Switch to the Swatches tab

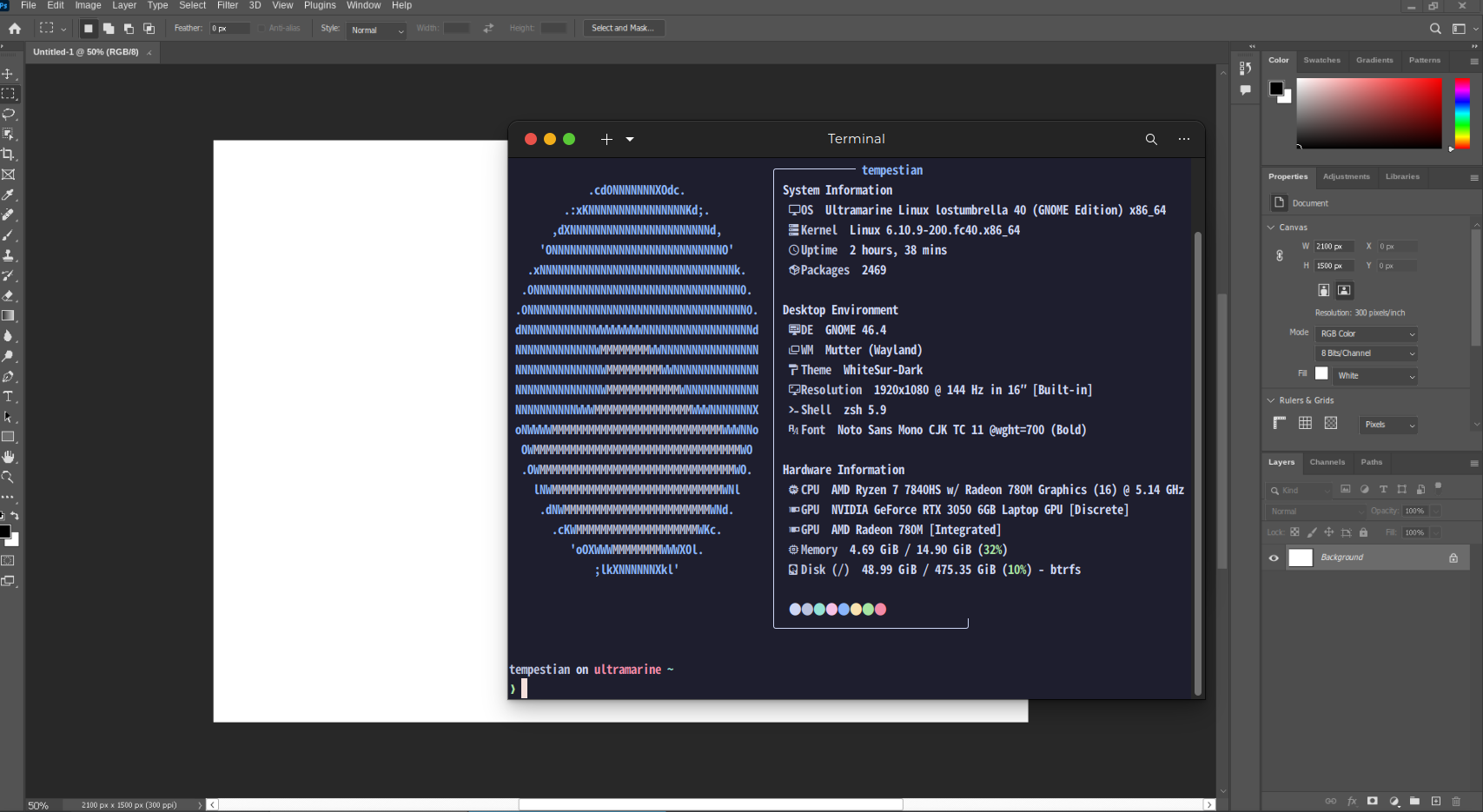pyautogui.click(x=1321, y=60)
